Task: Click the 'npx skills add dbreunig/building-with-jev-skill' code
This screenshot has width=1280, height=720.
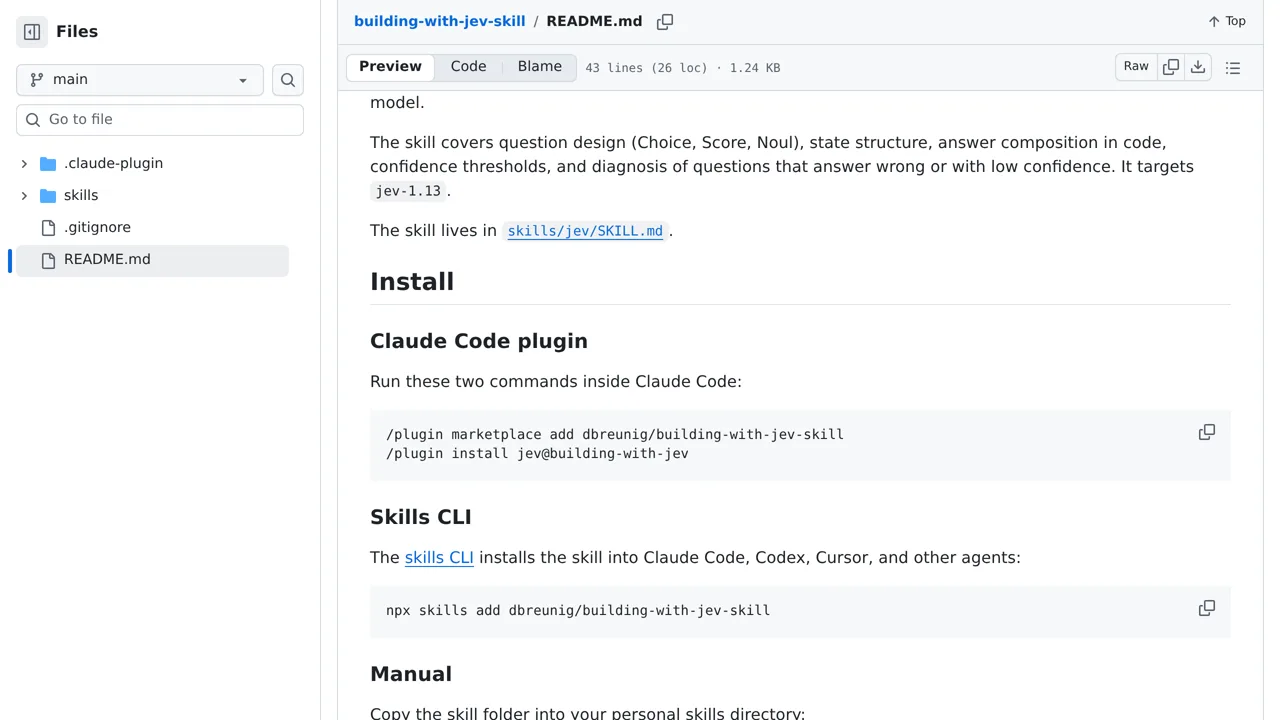Action: pyautogui.click(x=578, y=610)
